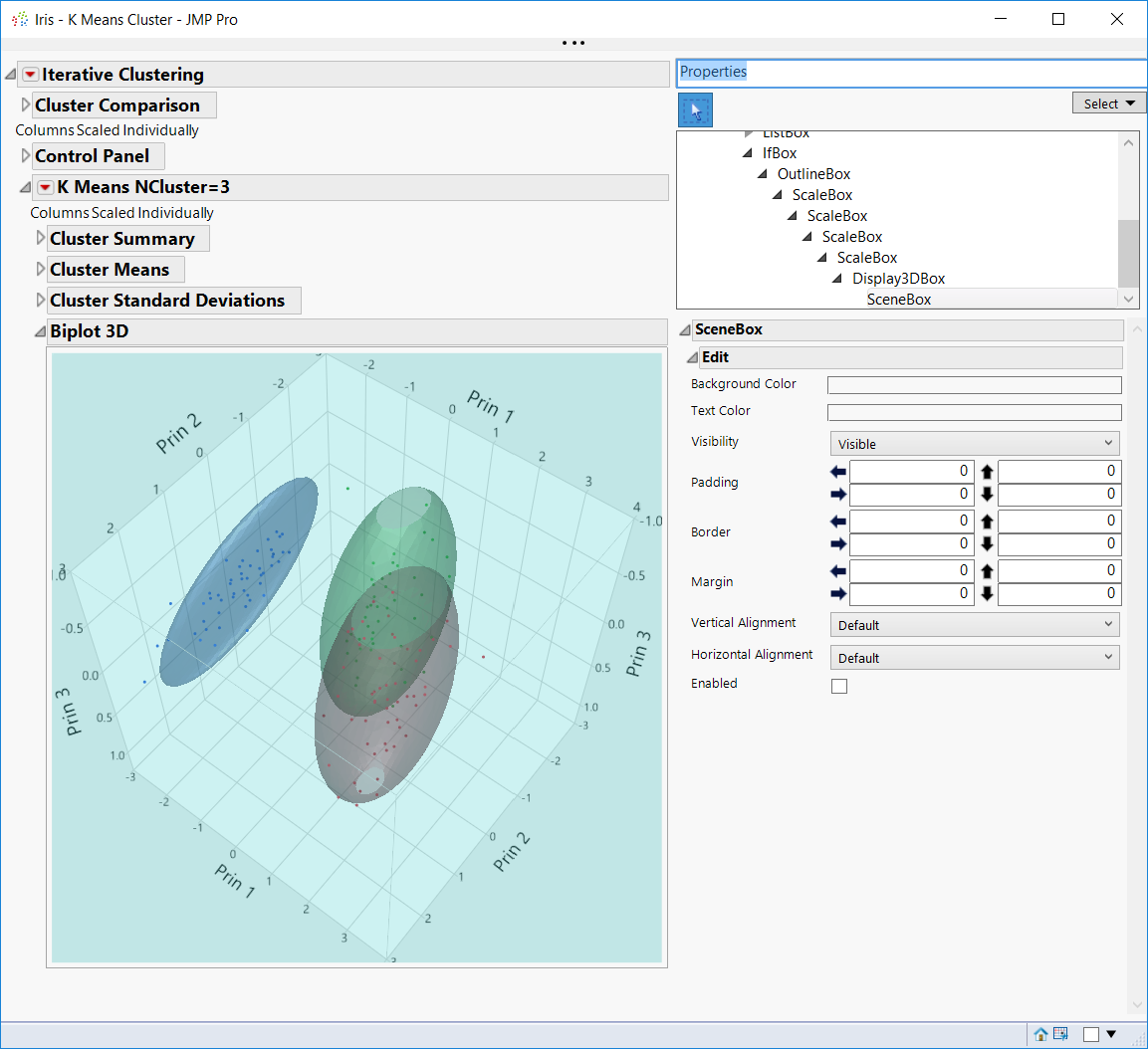
Task: Collapse the IfBox tree node
Action: pos(747,152)
